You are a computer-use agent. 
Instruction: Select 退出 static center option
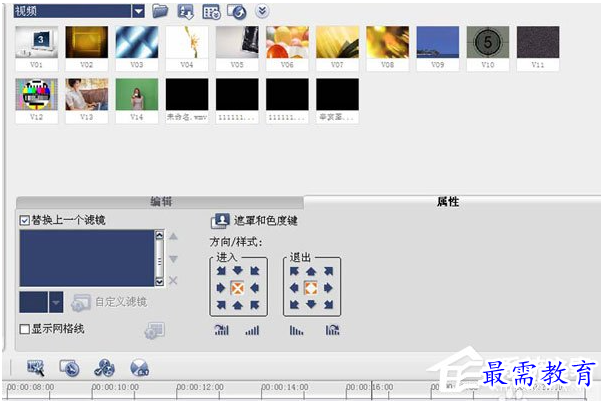(311, 288)
